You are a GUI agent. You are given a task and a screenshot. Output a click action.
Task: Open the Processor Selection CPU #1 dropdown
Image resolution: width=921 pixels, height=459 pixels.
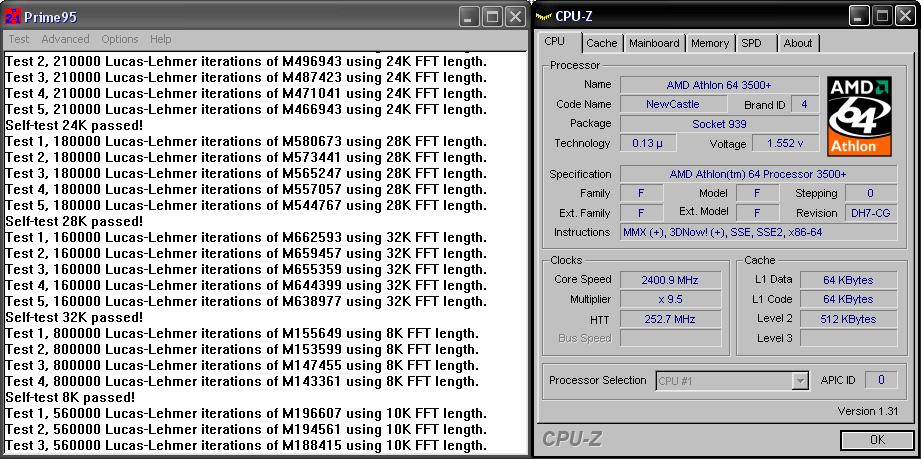click(732, 381)
